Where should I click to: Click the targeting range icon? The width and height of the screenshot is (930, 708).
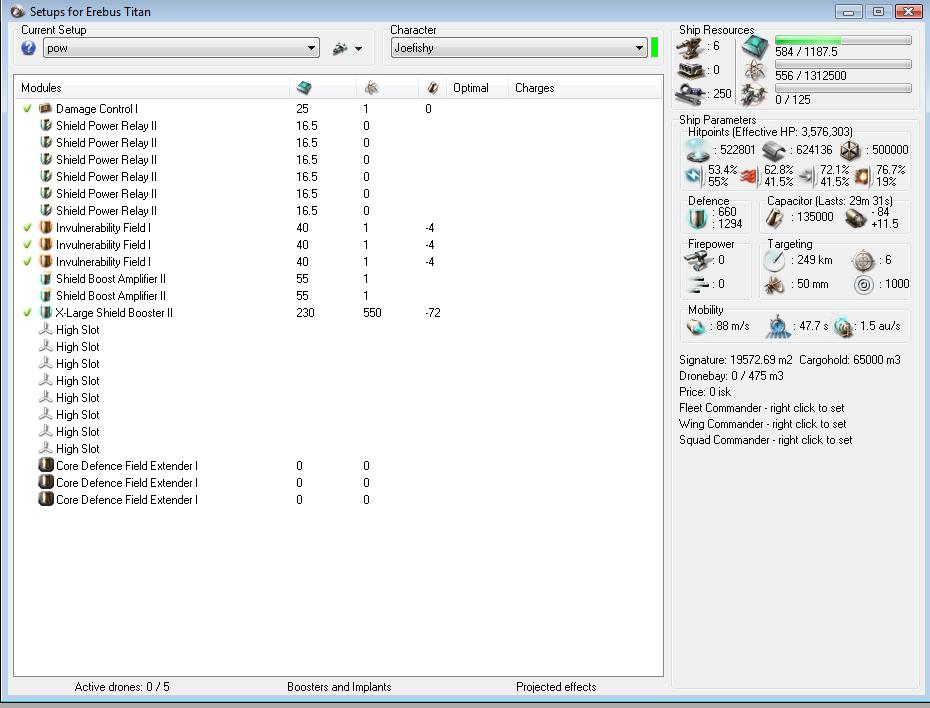(774, 260)
